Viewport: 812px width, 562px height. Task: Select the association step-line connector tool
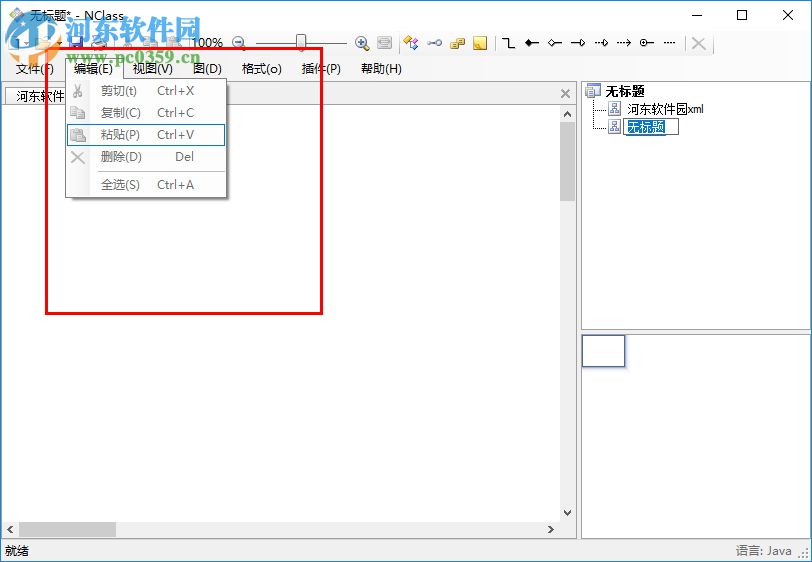click(x=509, y=42)
